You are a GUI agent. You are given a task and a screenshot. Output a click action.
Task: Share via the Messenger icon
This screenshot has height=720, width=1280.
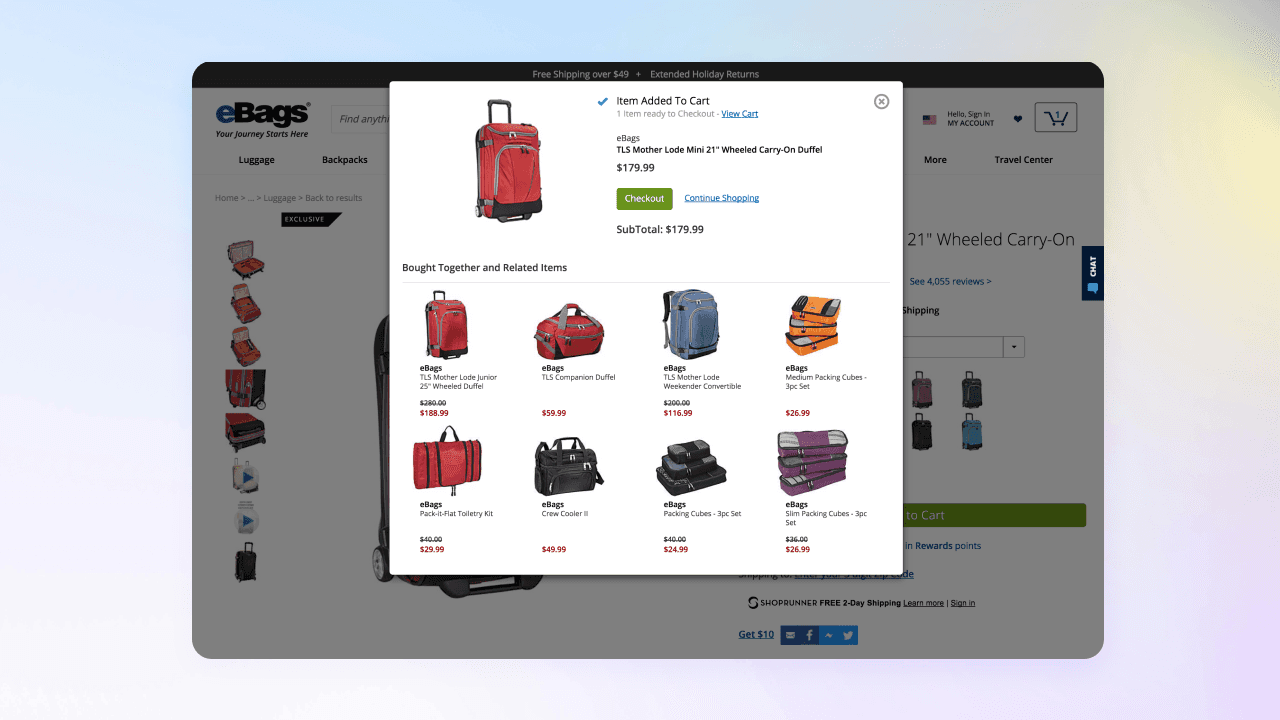click(x=829, y=635)
